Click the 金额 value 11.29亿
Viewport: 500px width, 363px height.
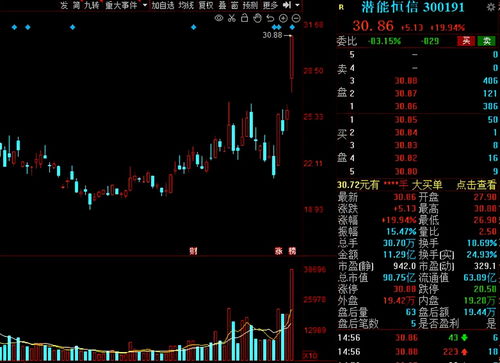point(400,255)
